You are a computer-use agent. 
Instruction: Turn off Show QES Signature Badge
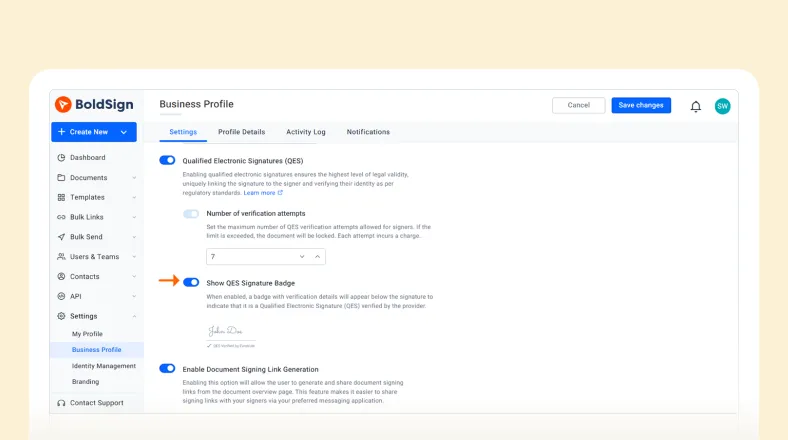click(191, 283)
